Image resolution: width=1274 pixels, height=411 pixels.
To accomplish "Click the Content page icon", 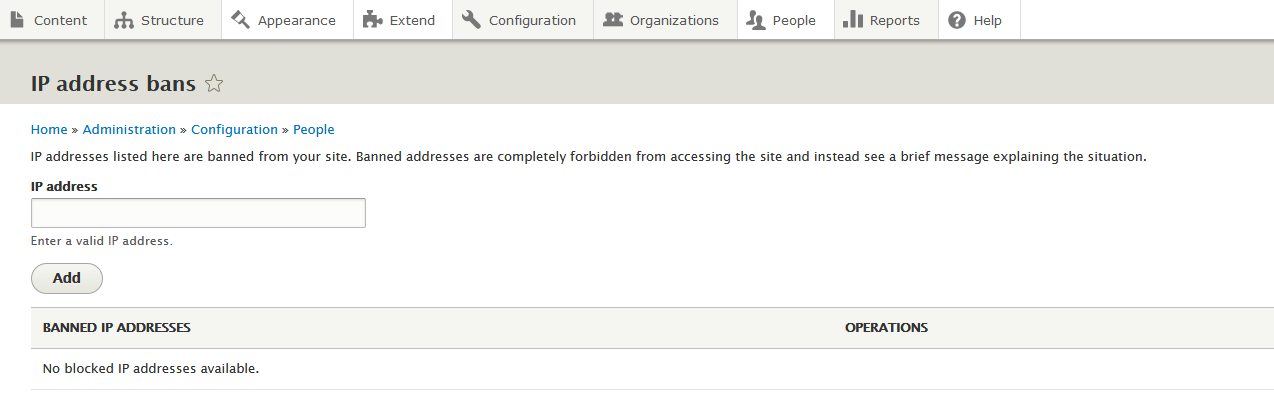I will (x=17, y=20).
